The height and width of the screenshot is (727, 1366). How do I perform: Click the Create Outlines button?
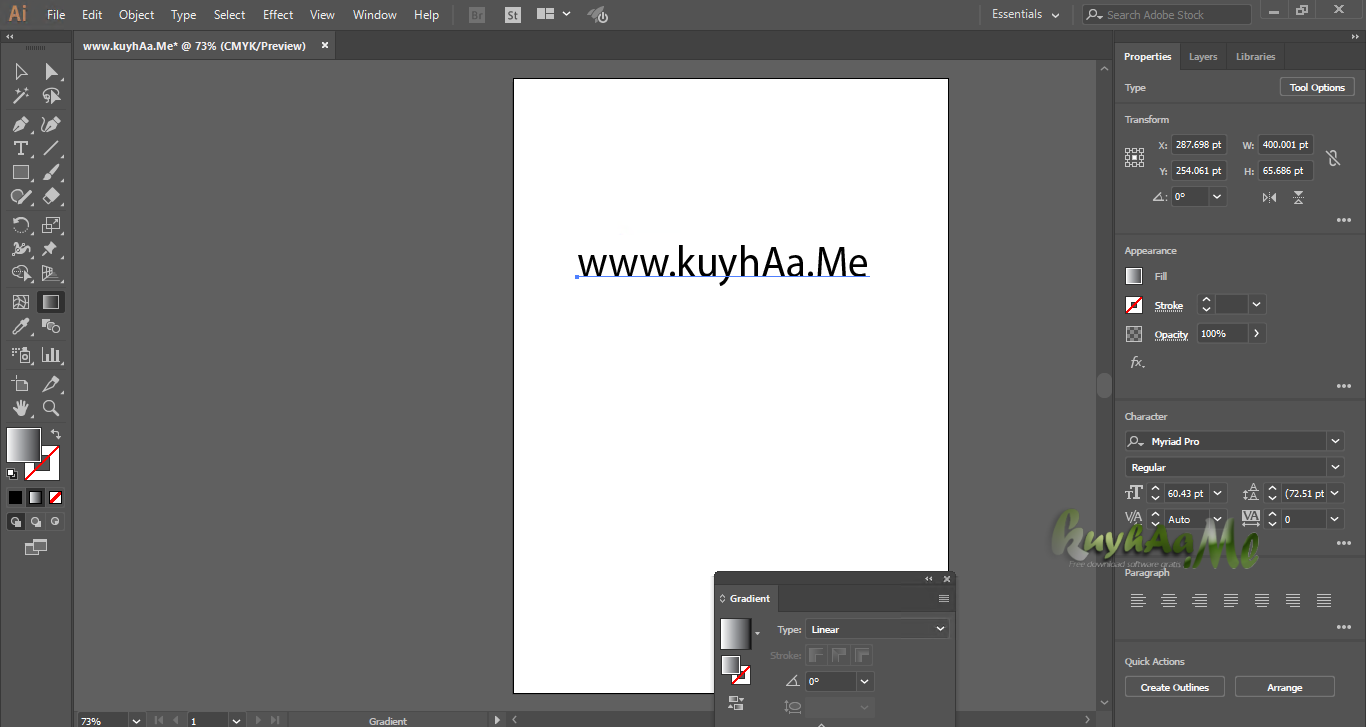tap(1175, 687)
